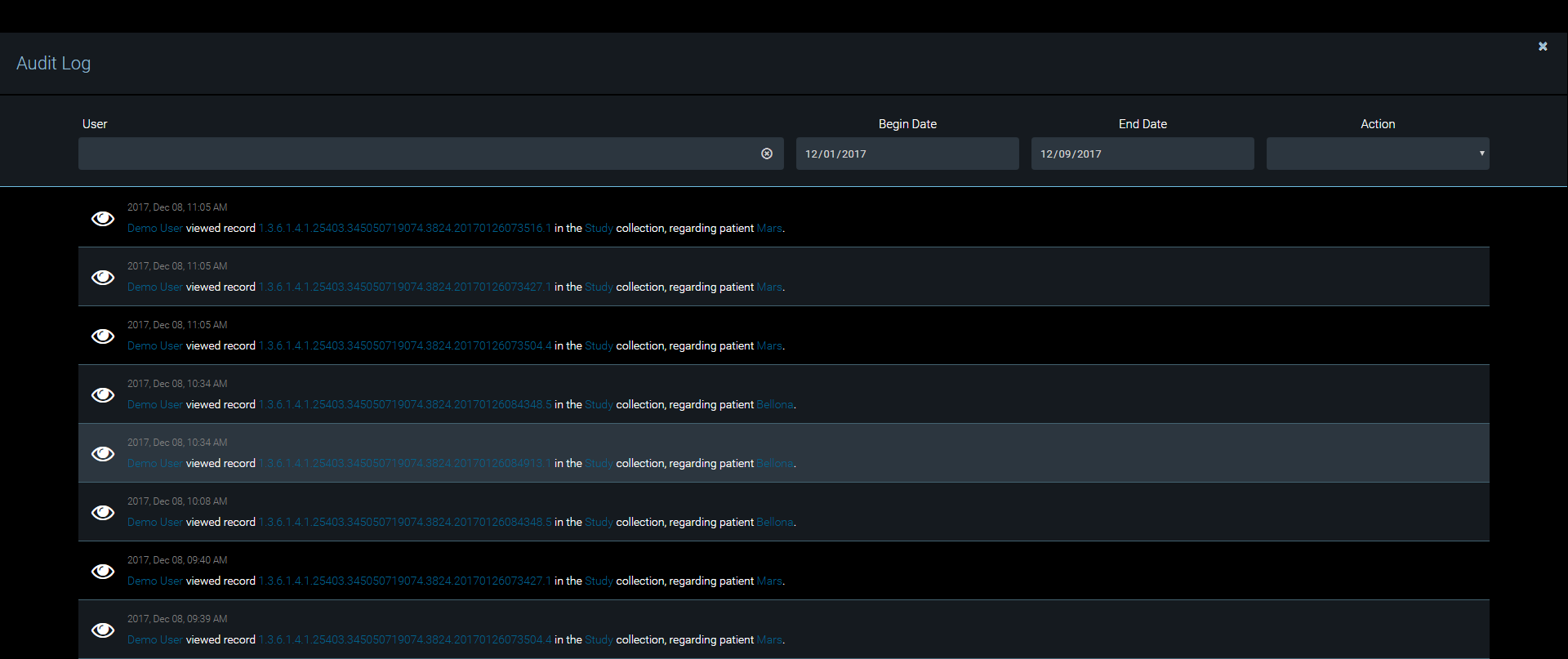Image resolution: width=1568 pixels, height=659 pixels.
Task: Open record link ending 084913.1
Action: (x=405, y=464)
